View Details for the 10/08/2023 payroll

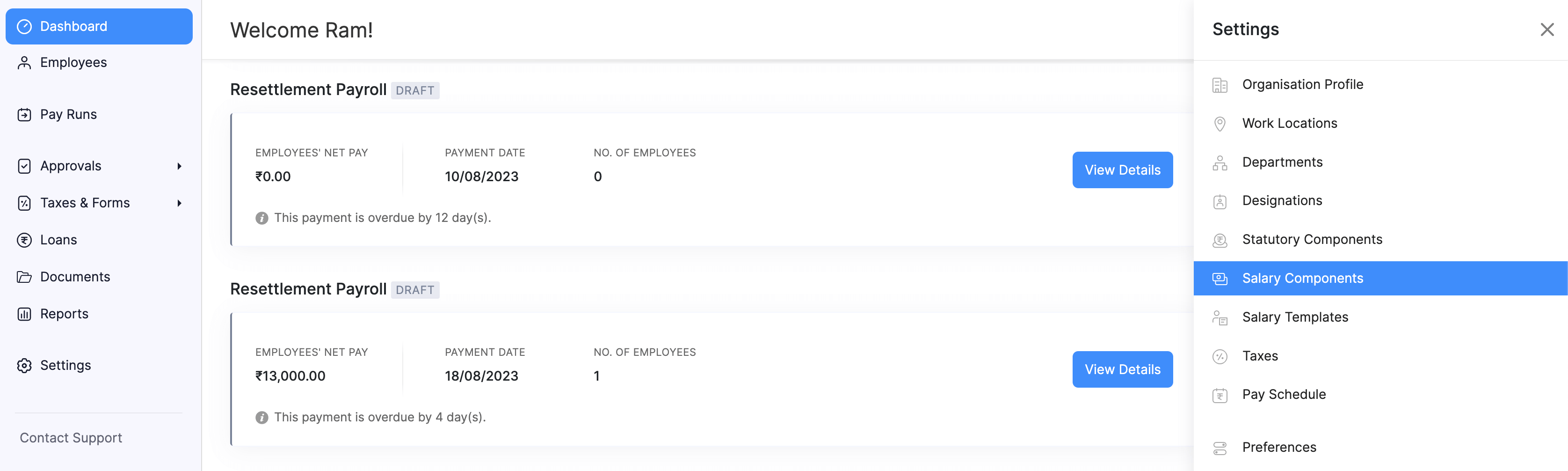pos(1122,170)
